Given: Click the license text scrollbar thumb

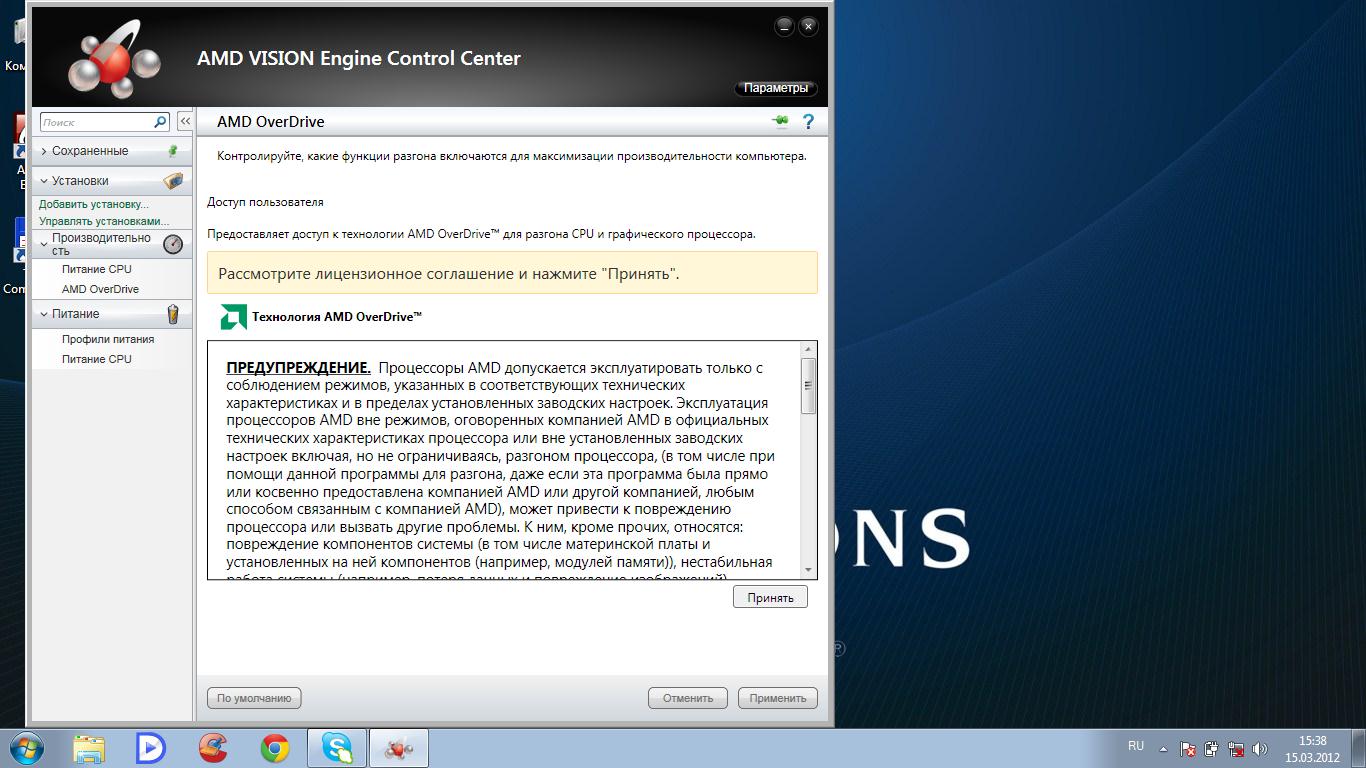Looking at the screenshot, I should pos(809,385).
